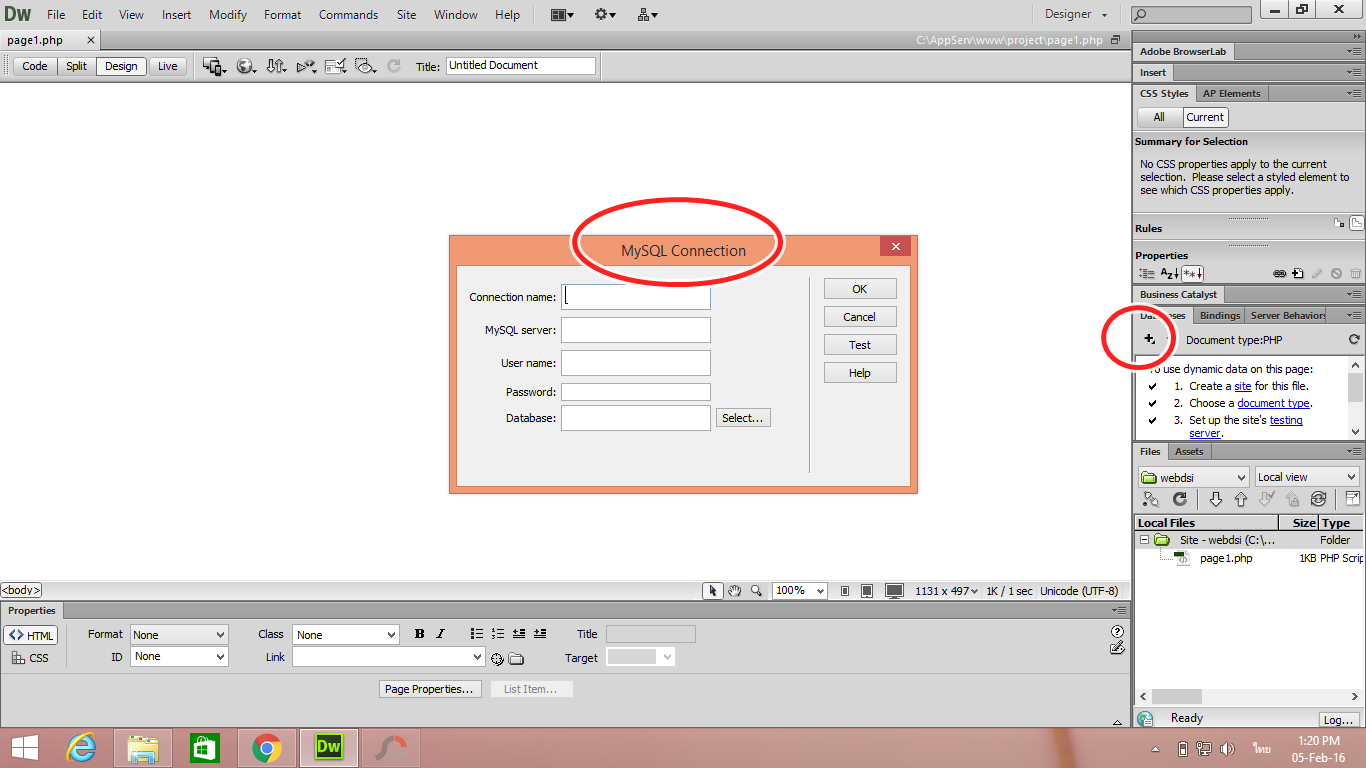This screenshot has width=1366, height=768.
Task: Open Preview in Browser globe icon
Action: (245, 66)
